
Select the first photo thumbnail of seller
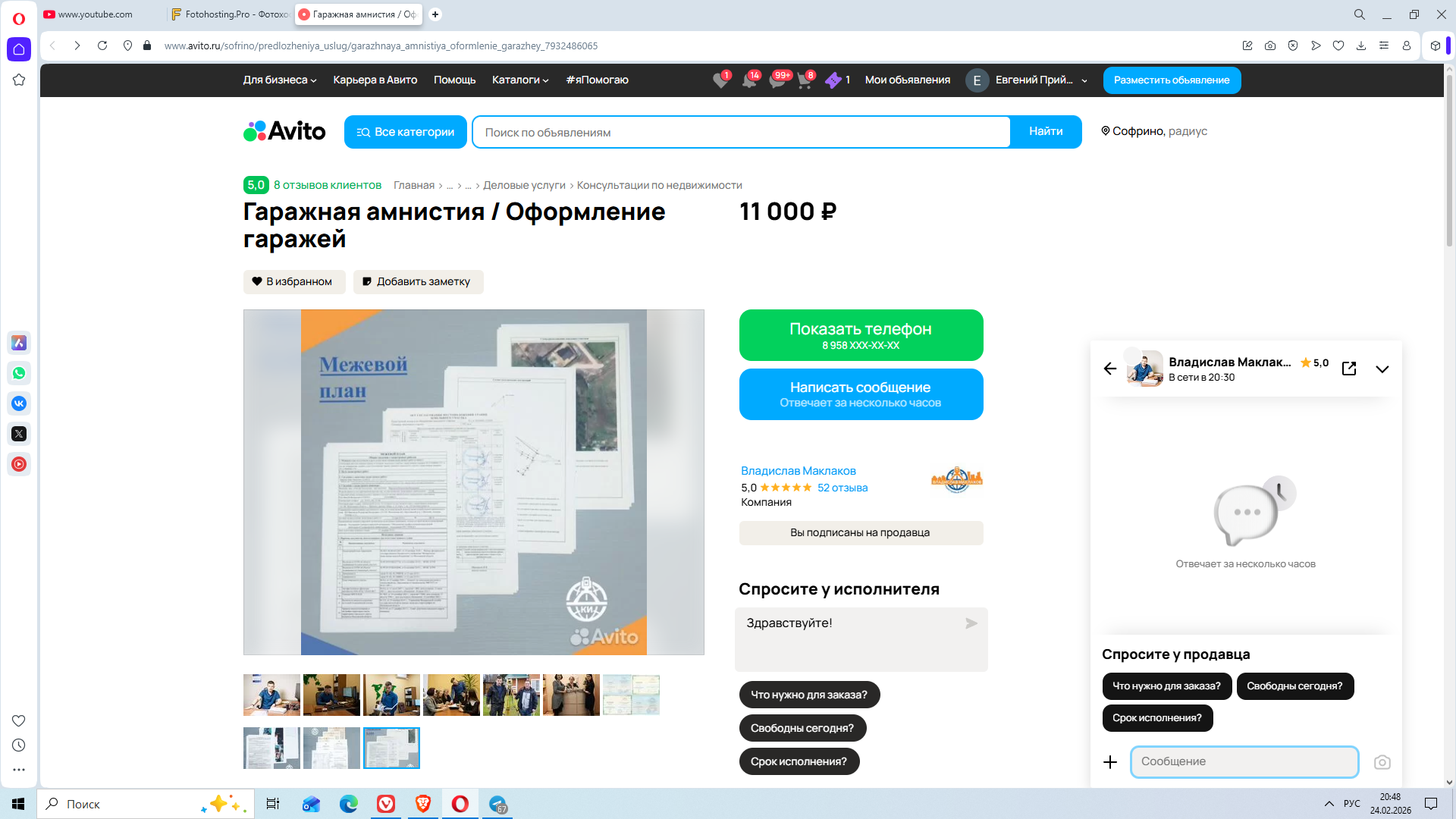271,695
